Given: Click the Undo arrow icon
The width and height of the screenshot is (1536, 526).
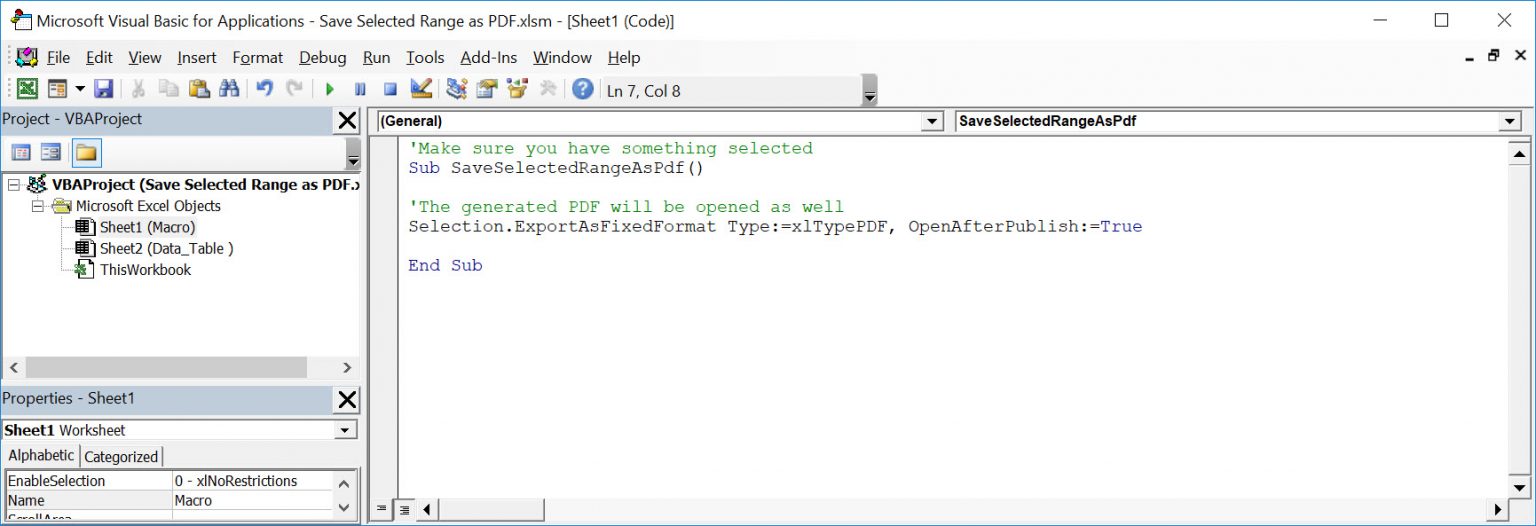Looking at the screenshot, I should pyautogui.click(x=264, y=90).
